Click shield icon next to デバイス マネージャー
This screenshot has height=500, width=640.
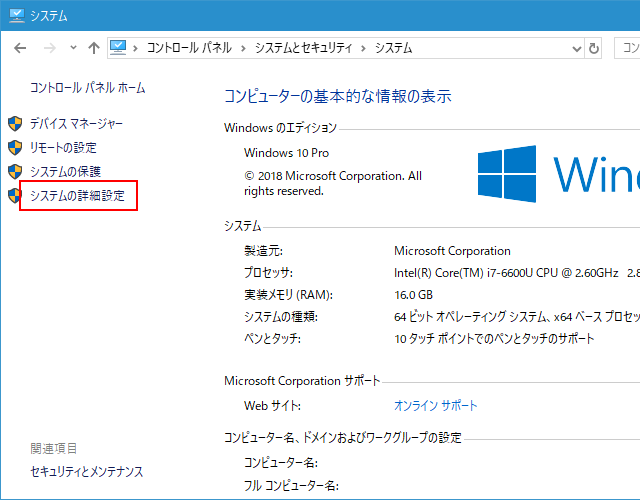pos(15,123)
